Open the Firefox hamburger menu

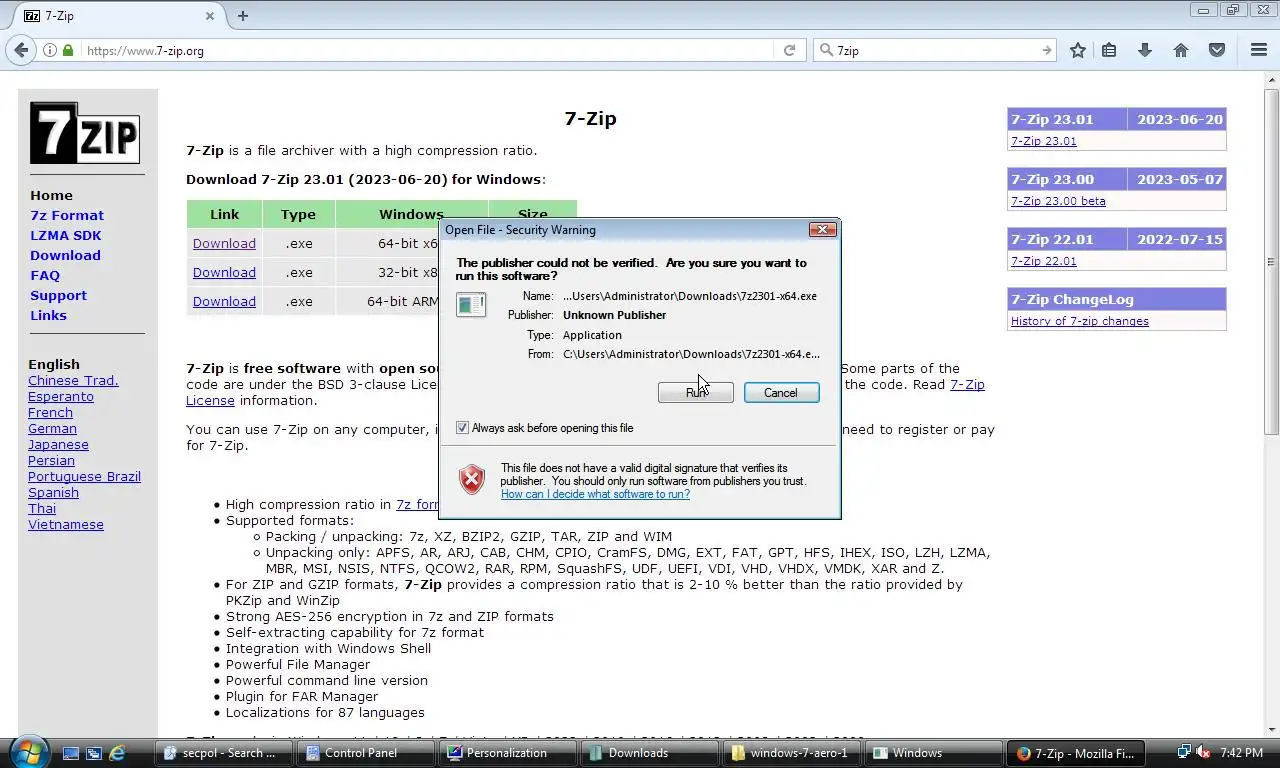(1259, 50)
